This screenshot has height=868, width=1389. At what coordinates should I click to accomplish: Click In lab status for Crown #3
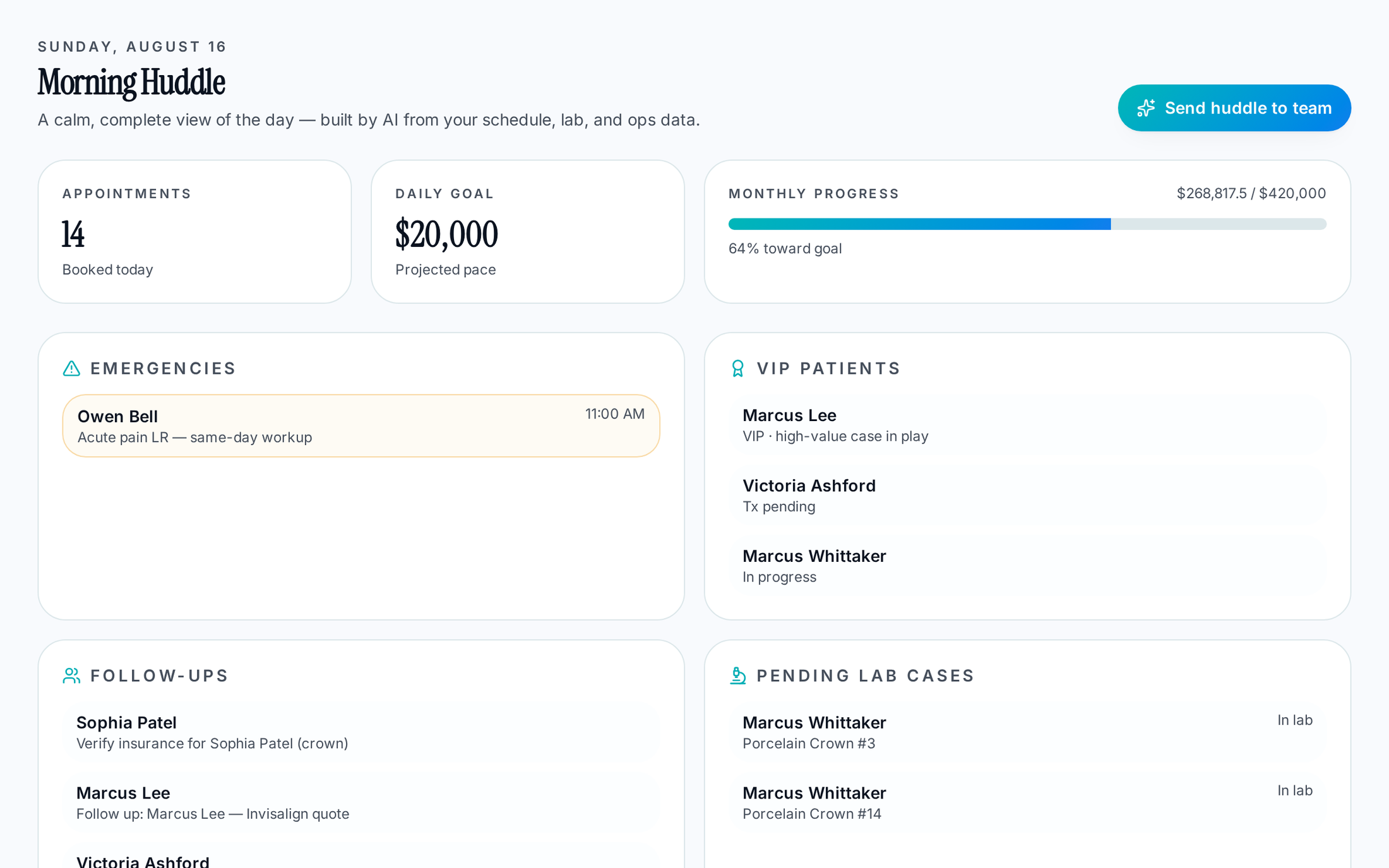[1295, 720]
